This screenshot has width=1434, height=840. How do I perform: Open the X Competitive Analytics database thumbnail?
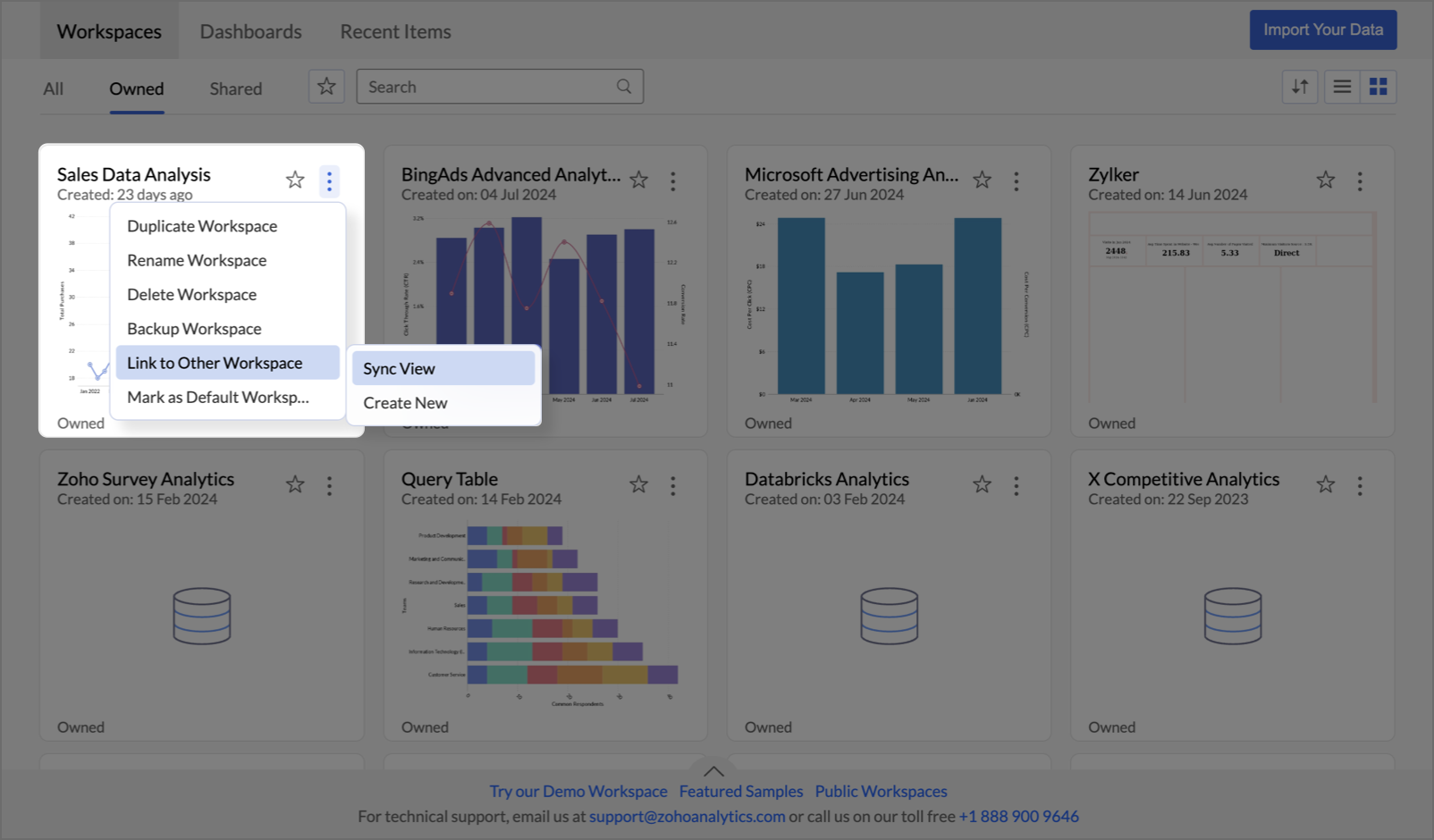1232,616
